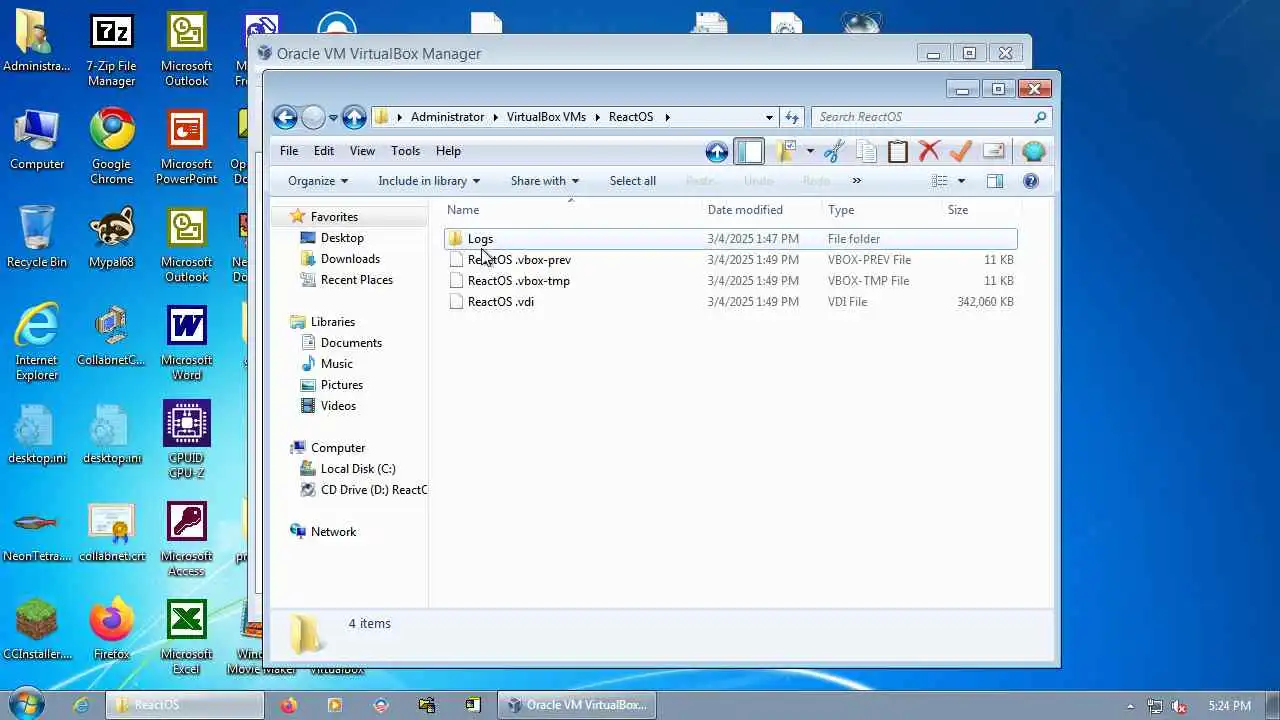Click the envelope Email icon
The width and height of the screenshot is (1280, 720).
(994, 151)
